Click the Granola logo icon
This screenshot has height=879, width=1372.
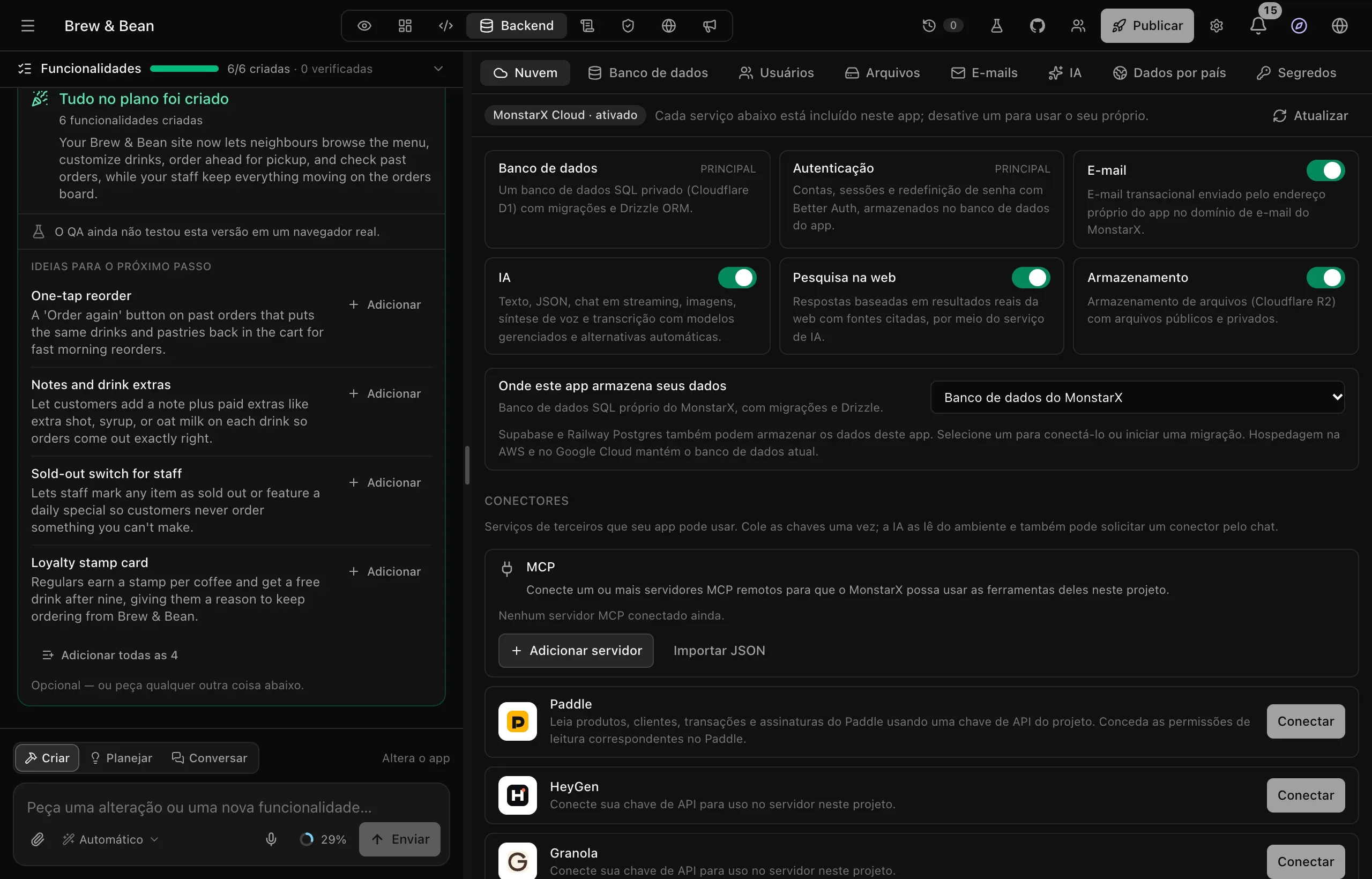517,861
